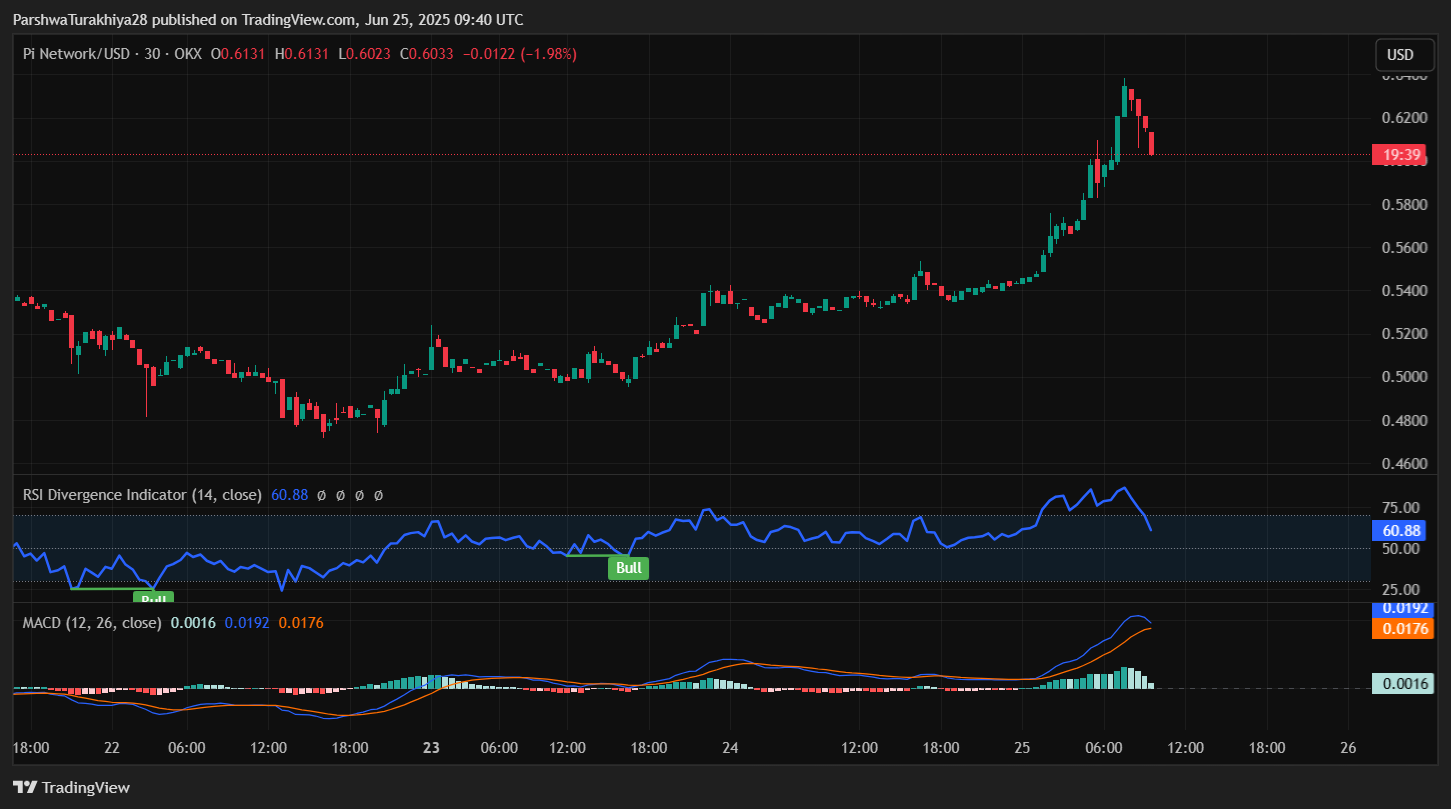Click the published on TradingView.com header text
The width and height of the screenshot is (1451, 809).
click(267, 20)
